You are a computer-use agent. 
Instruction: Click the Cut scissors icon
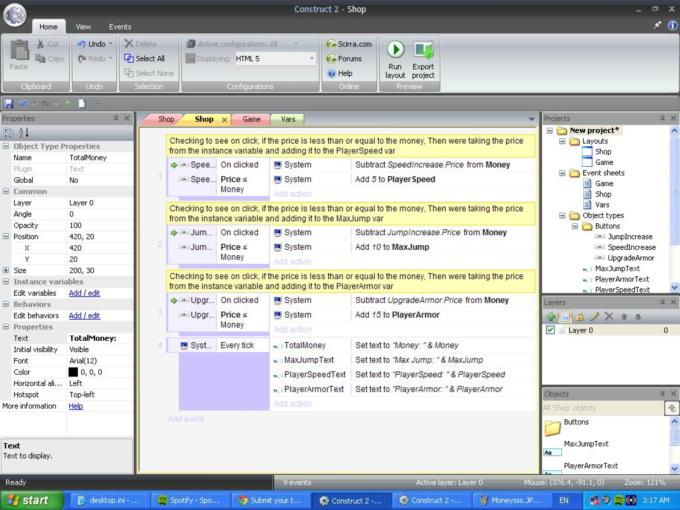(x=40, y=44)
